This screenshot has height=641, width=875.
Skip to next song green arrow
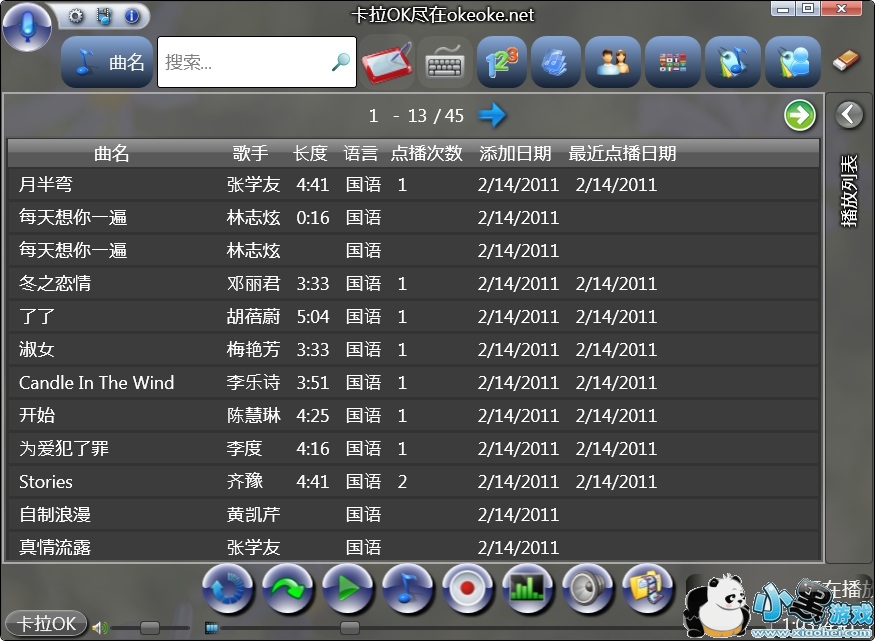point(287,588)
